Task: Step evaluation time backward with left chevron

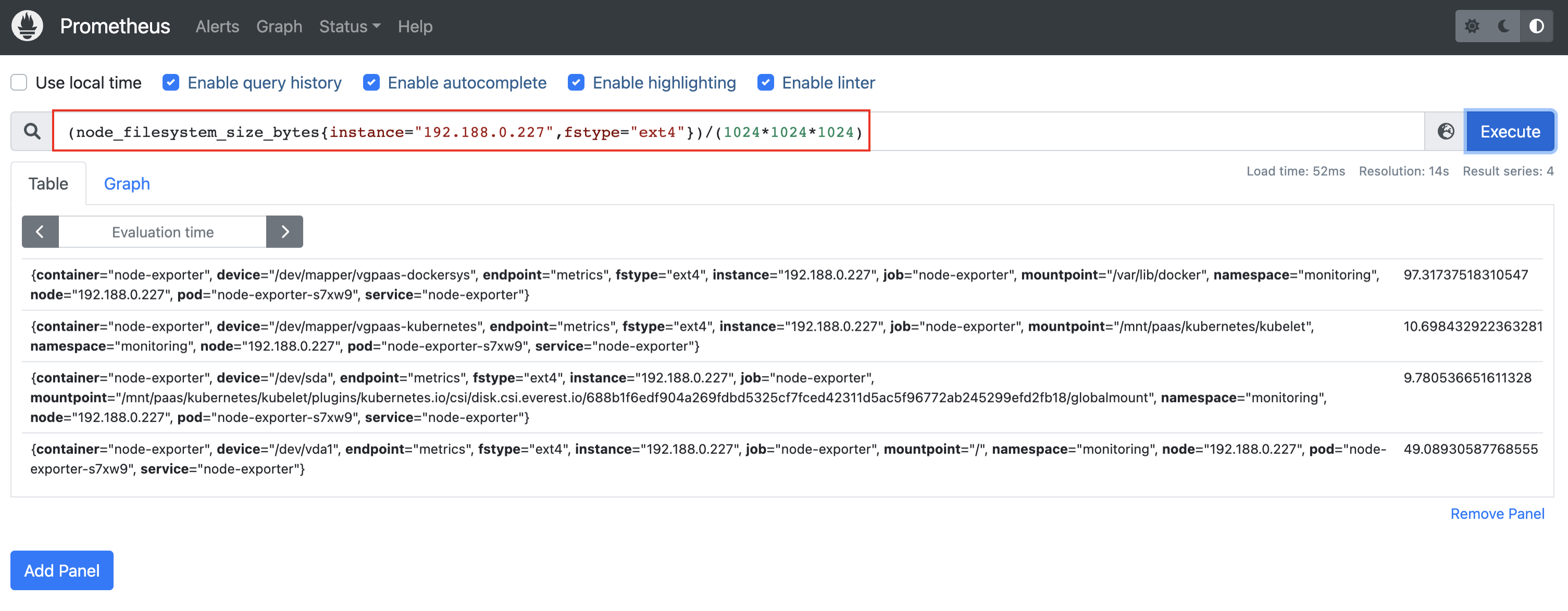Action: tap(40, 232)
